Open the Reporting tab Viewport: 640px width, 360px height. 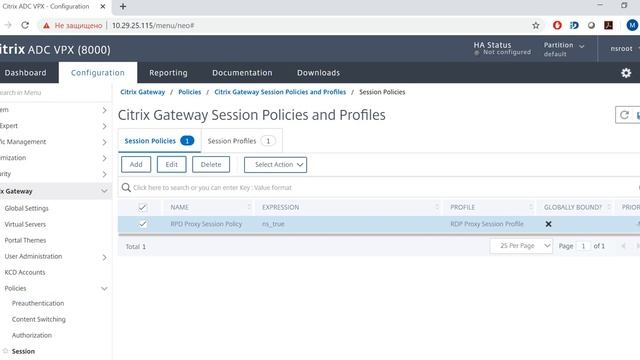168,73
